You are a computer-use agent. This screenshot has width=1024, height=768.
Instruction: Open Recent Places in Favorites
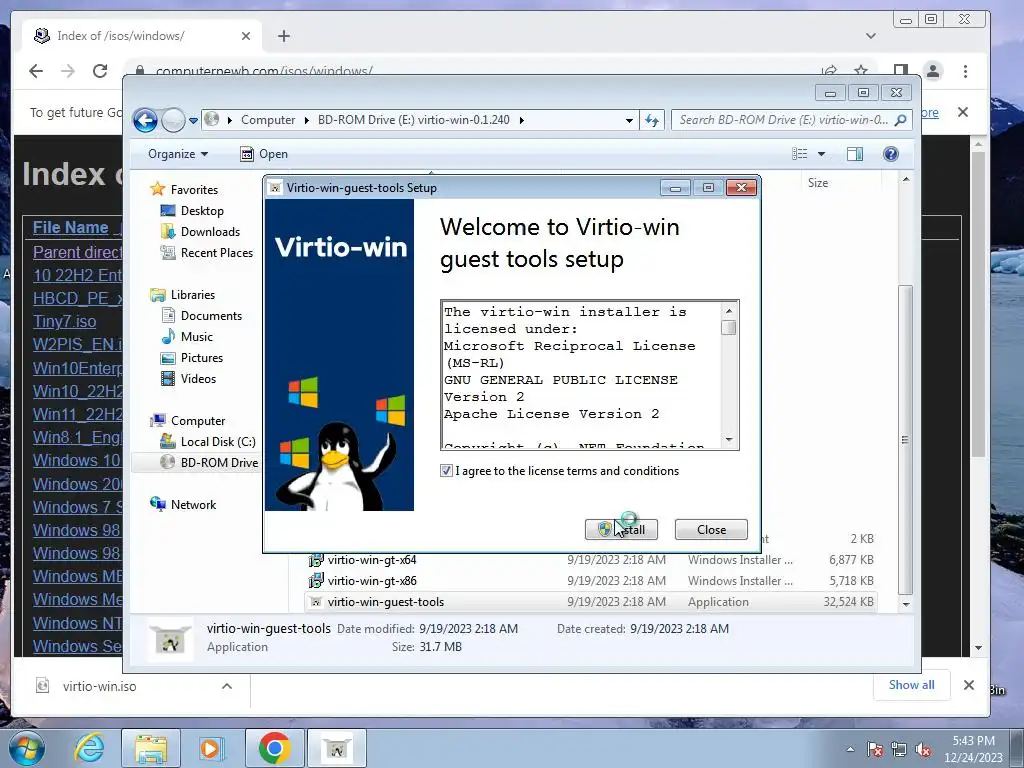click(x=216, y=253)
